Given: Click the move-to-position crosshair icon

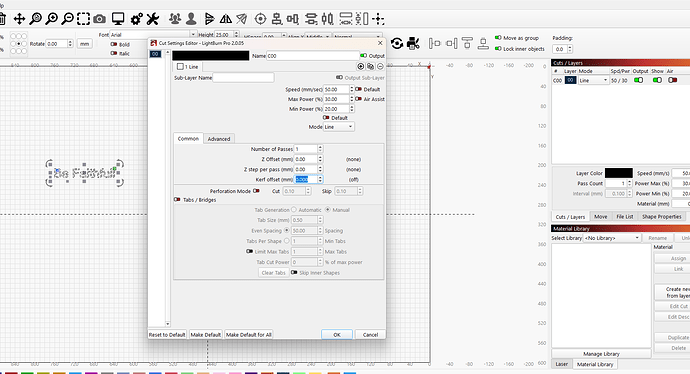Looking at the screenshot, I should click(x=378, y=18).
